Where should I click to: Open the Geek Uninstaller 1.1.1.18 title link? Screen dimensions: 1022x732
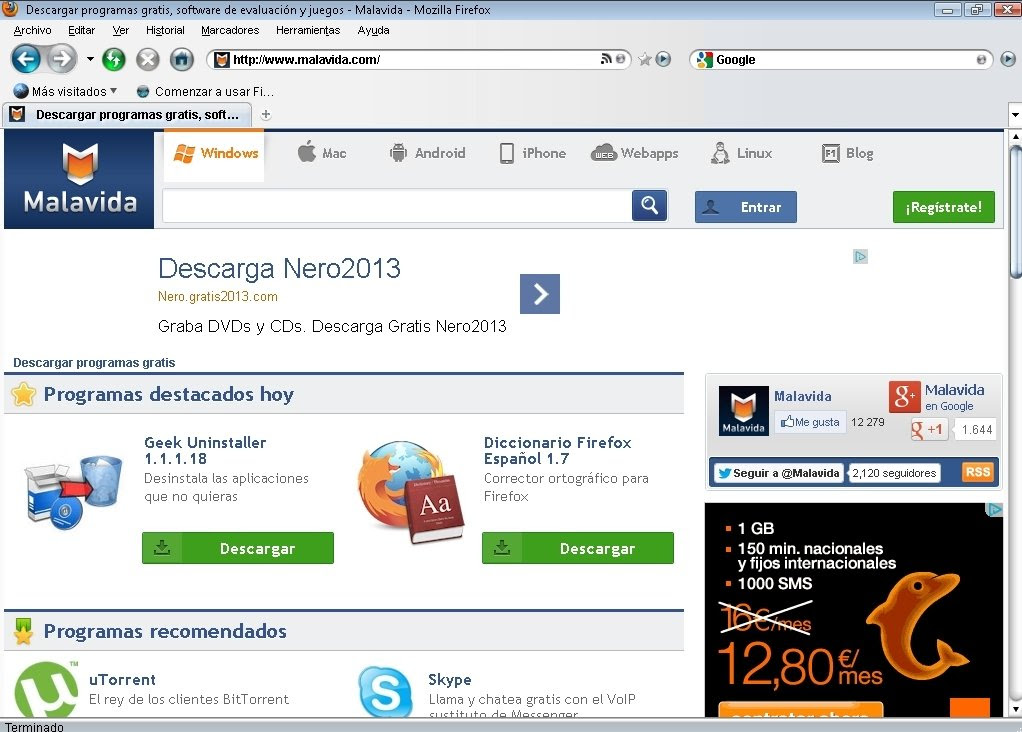(x=205, y=450)
